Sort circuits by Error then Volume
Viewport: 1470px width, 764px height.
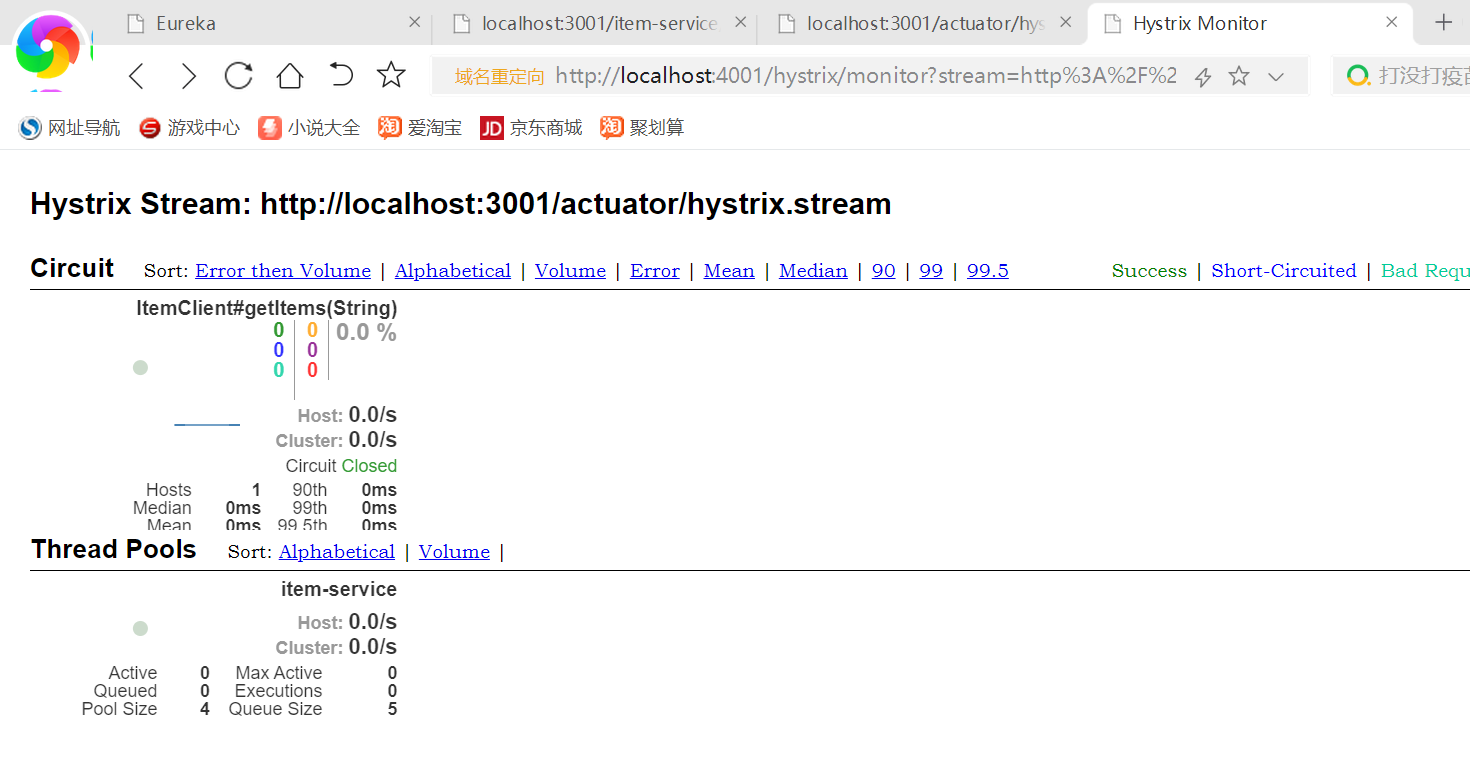coord(283,270)
